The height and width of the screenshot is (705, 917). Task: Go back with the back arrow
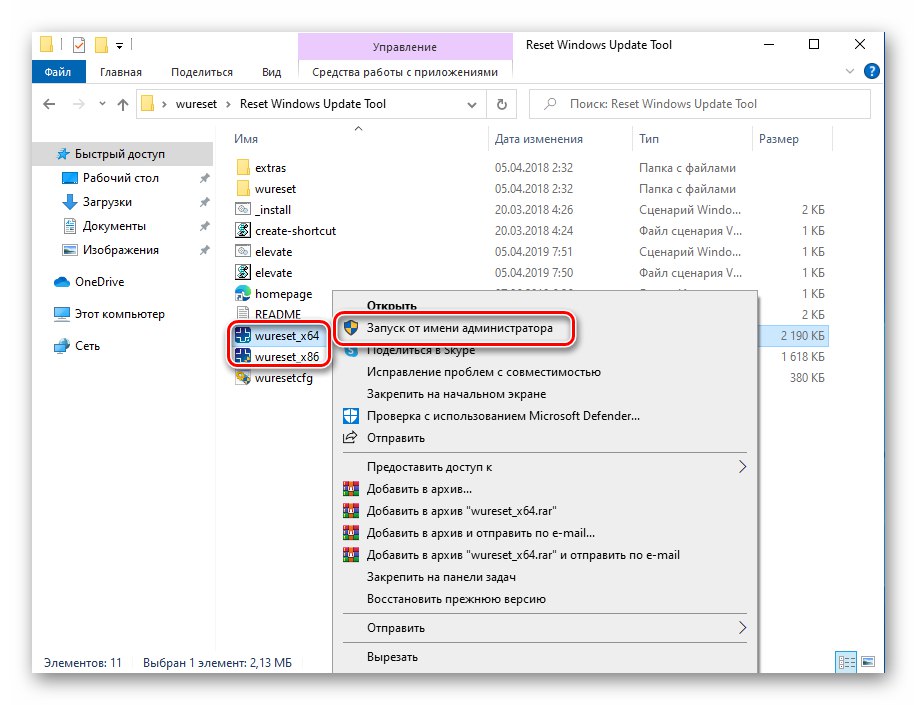pyautogui.click(x=50, y=105)
